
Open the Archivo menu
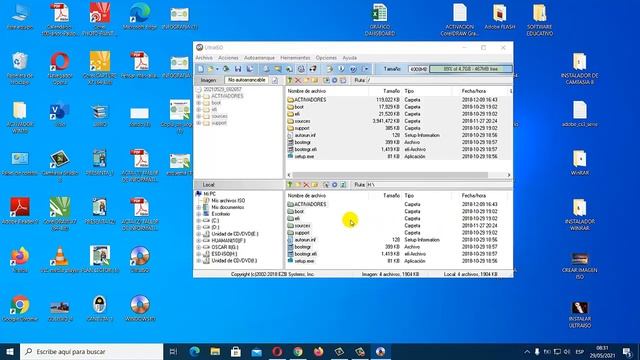pyautogui.click(x=204, y=58)
